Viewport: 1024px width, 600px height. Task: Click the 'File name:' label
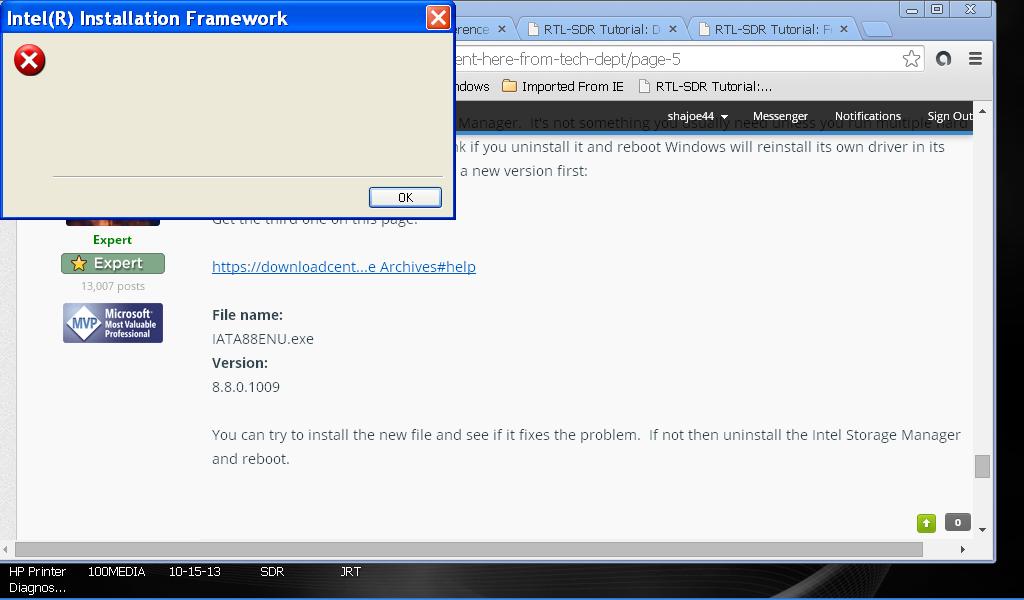(x=248, y=315)
